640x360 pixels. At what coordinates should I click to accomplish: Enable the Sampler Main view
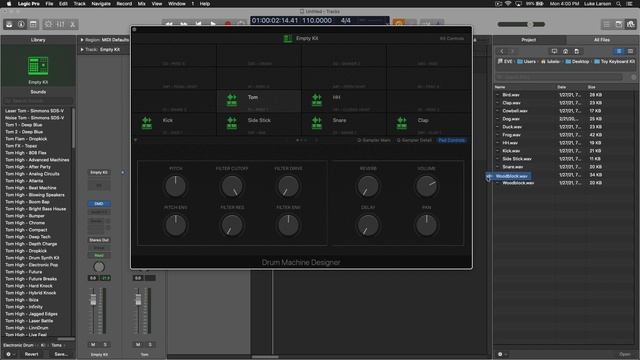click(x=374, y=140)
